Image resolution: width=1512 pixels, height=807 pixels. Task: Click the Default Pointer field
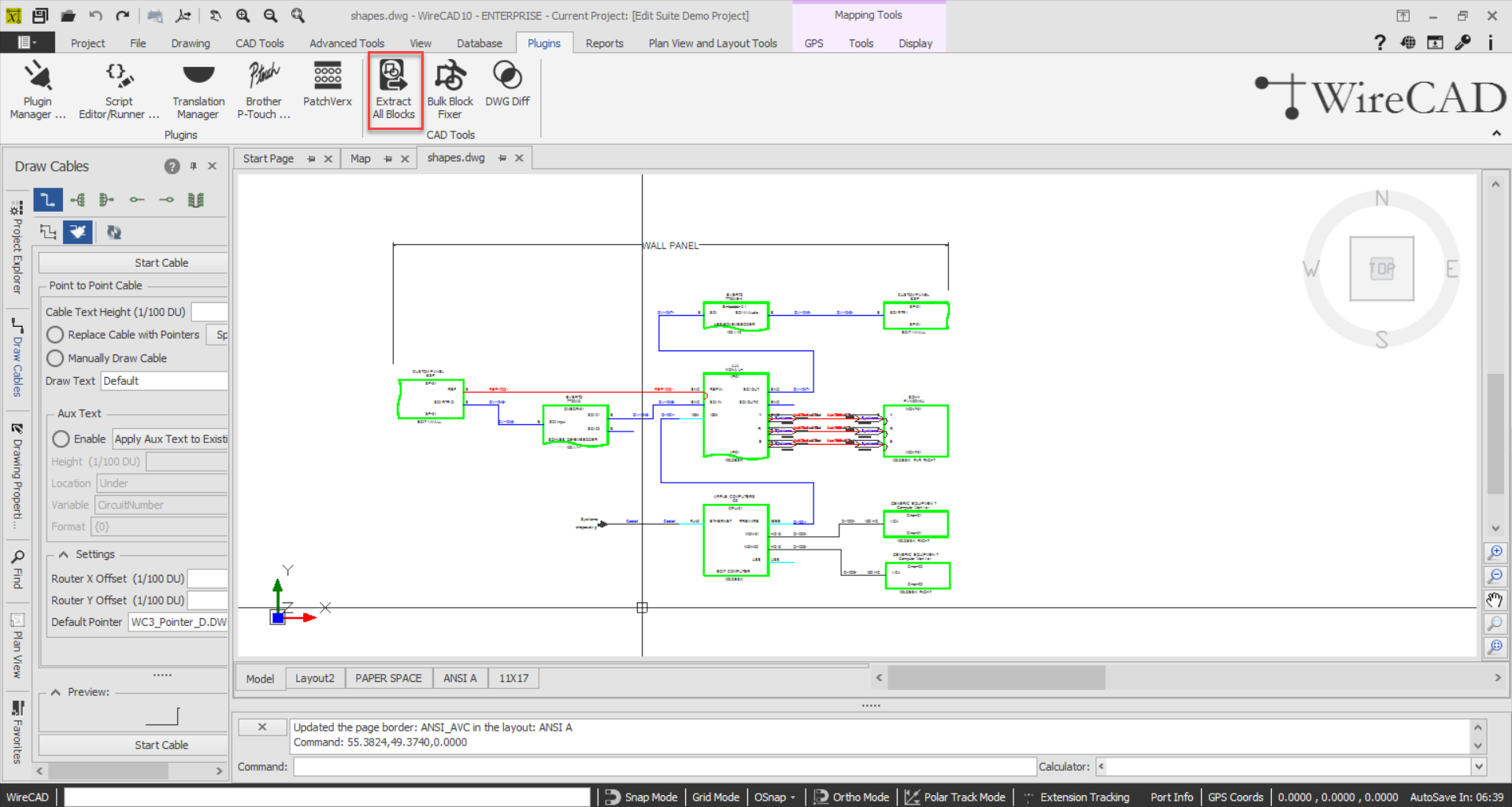pos(178,622)
